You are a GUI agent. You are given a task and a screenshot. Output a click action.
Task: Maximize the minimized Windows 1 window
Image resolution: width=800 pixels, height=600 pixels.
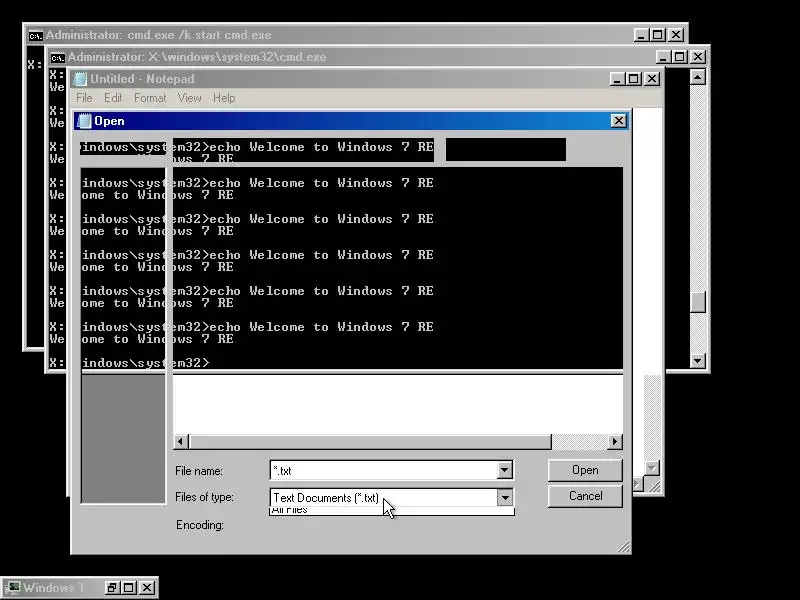[129, 588]
